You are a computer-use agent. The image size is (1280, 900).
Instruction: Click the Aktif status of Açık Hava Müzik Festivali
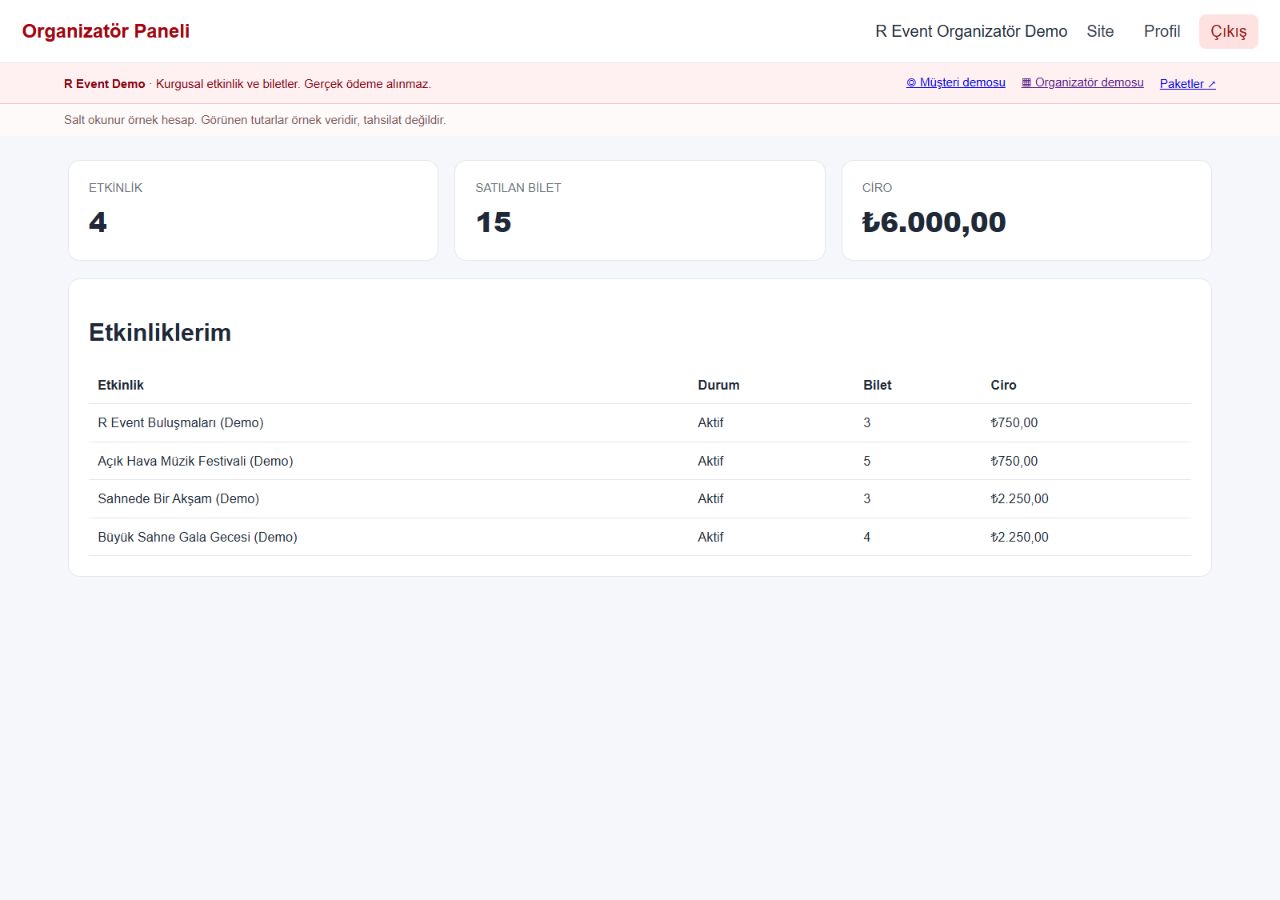click(710, 461)
